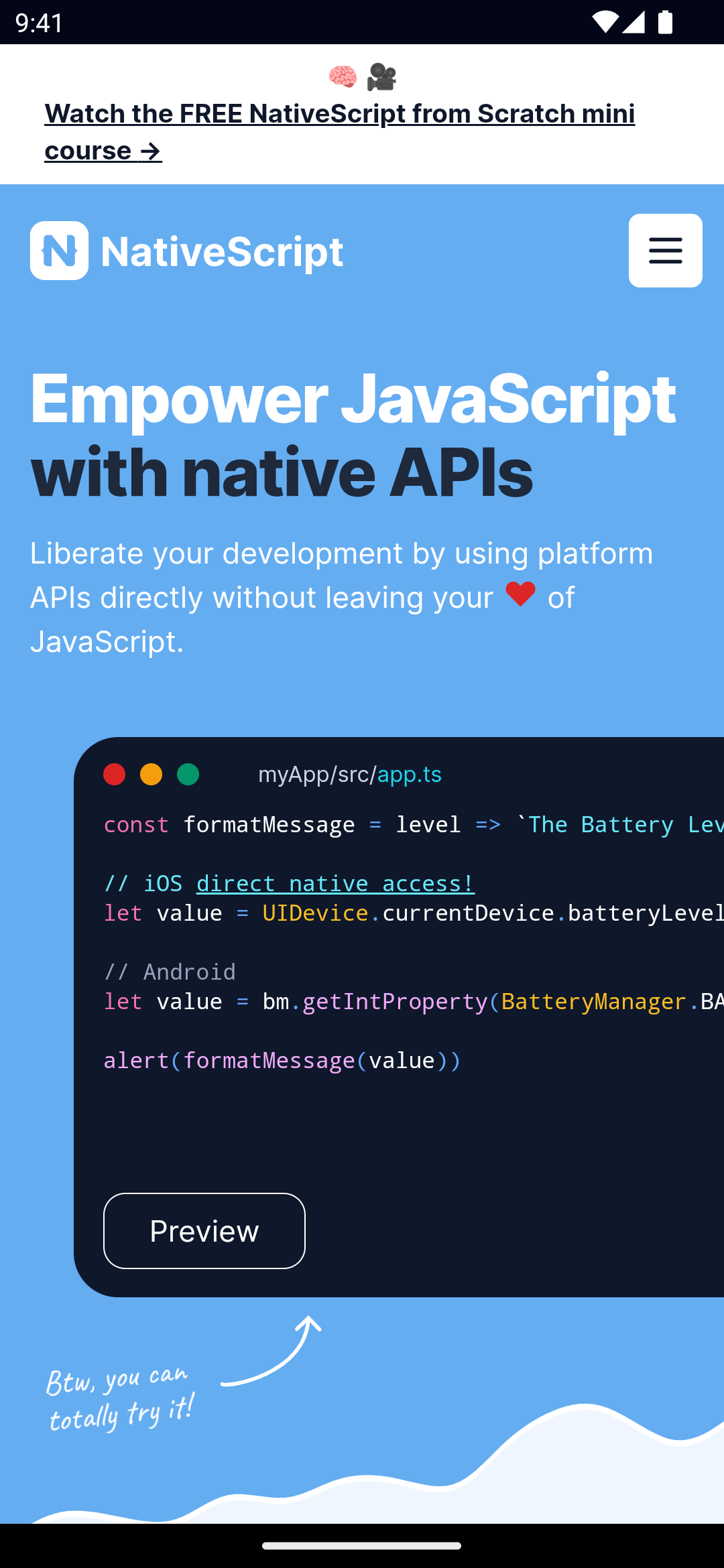
Task: Tap the brain emoji in banner
Action: tap(343, 77)
